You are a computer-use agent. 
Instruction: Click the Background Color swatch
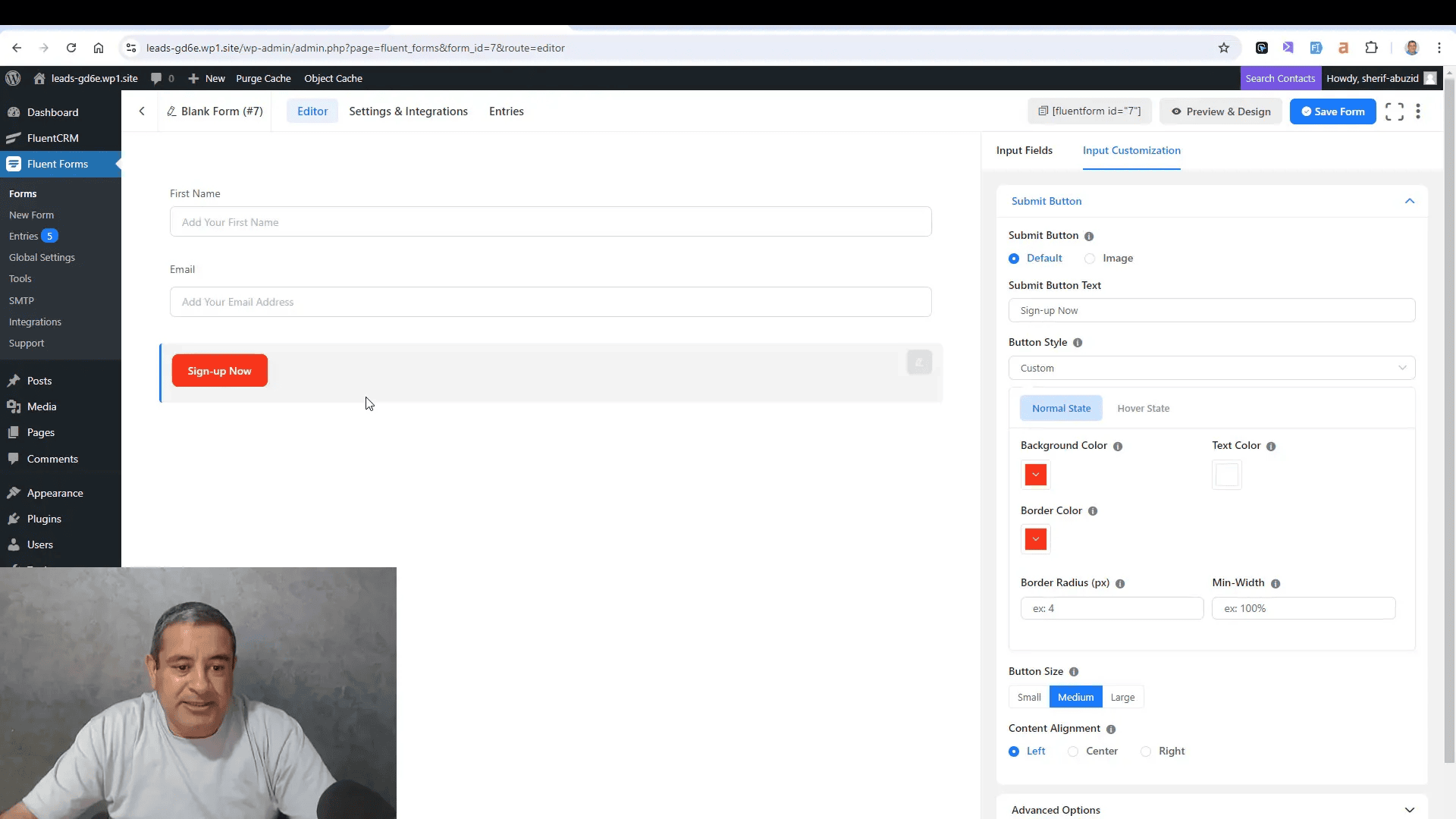[x=1036, y=474]
